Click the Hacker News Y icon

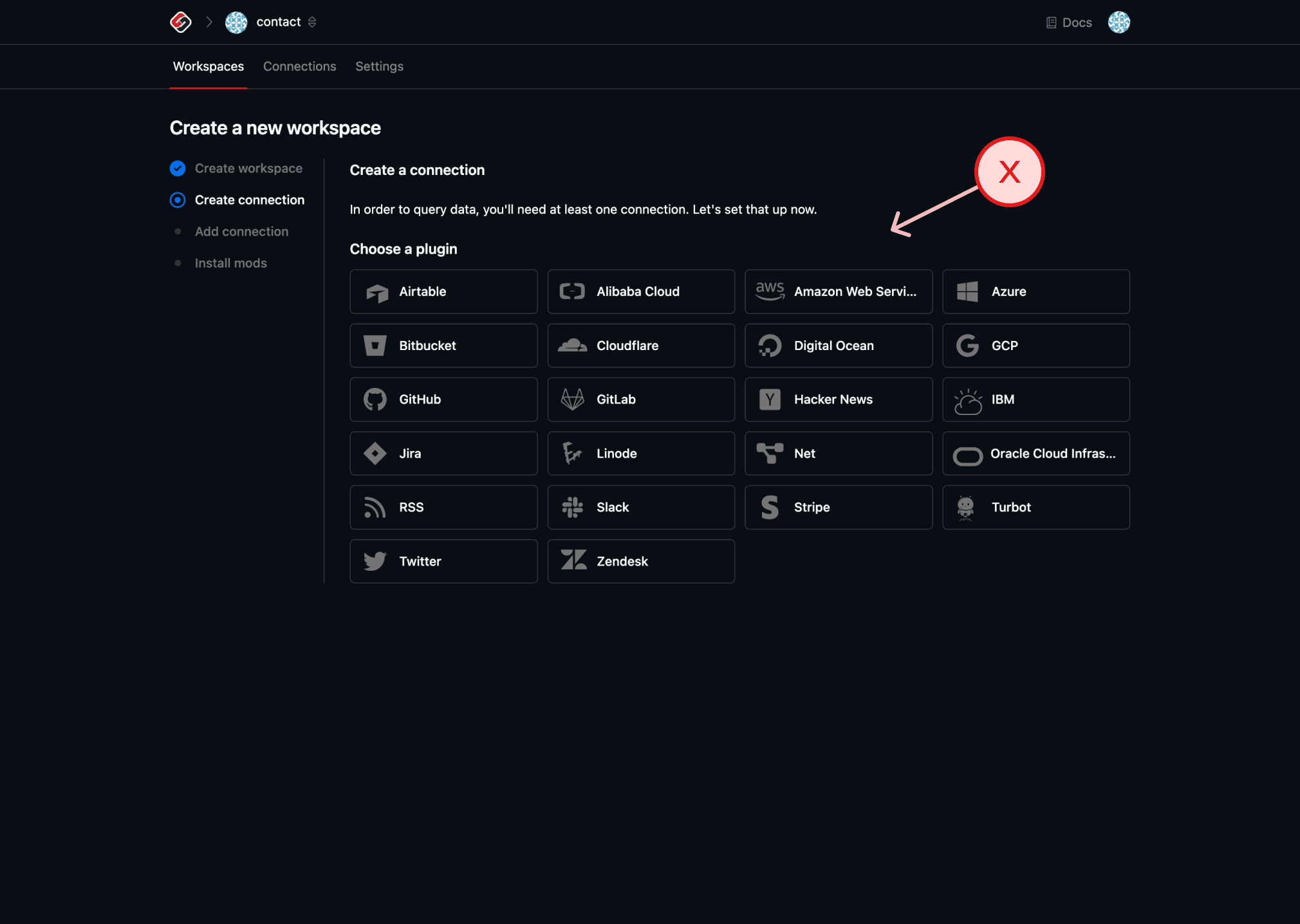tap(770, 400)
